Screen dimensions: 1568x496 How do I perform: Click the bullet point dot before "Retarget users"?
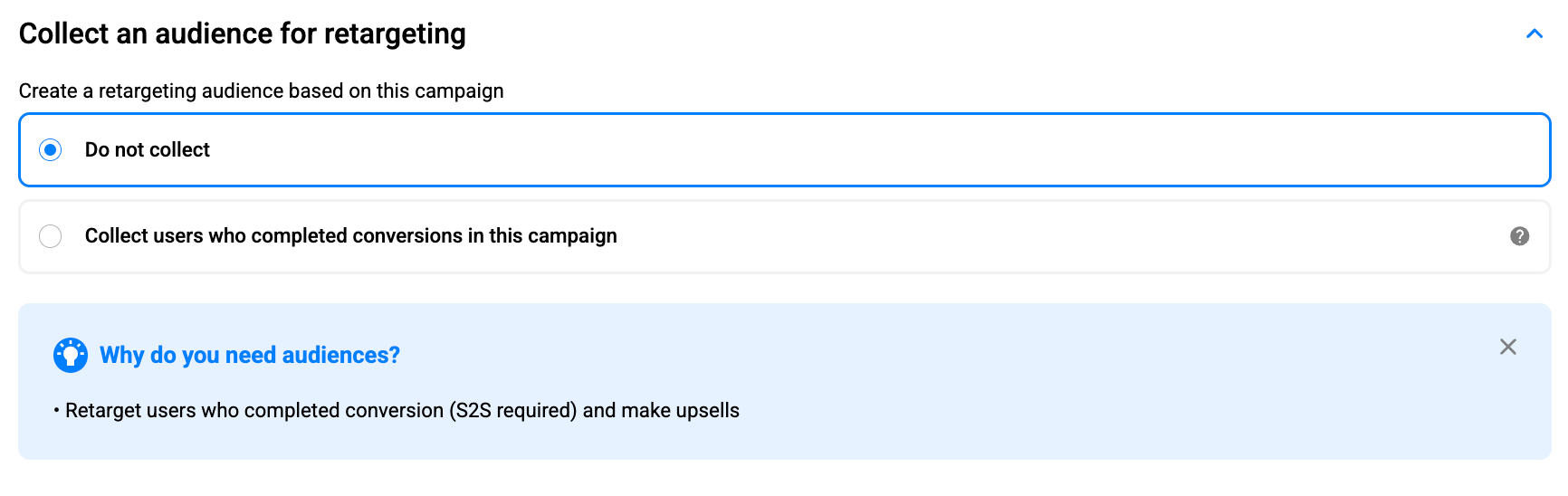56,411
